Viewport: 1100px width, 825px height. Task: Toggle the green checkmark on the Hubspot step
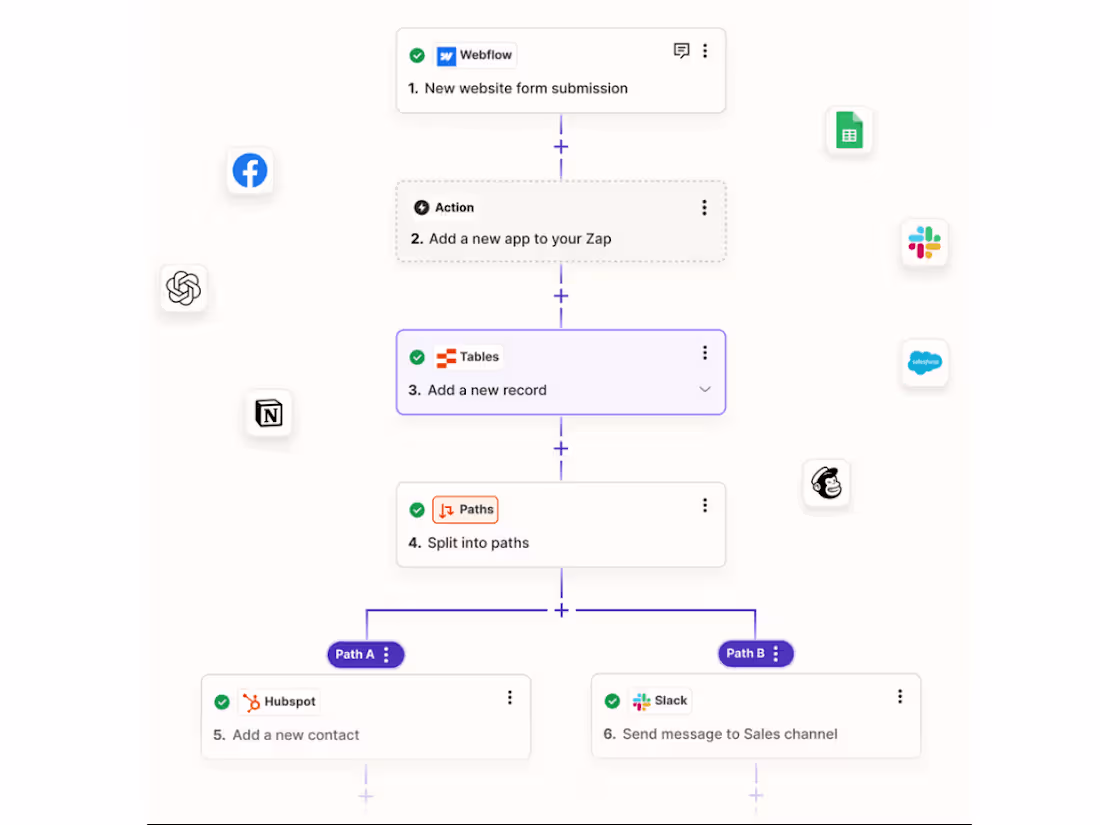(x=223, y=701)
